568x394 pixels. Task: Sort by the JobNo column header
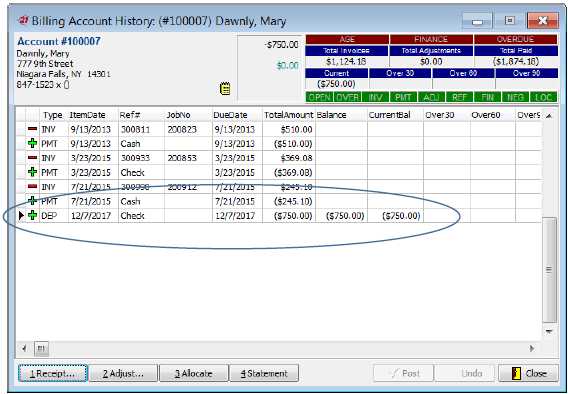coord(188,115)
